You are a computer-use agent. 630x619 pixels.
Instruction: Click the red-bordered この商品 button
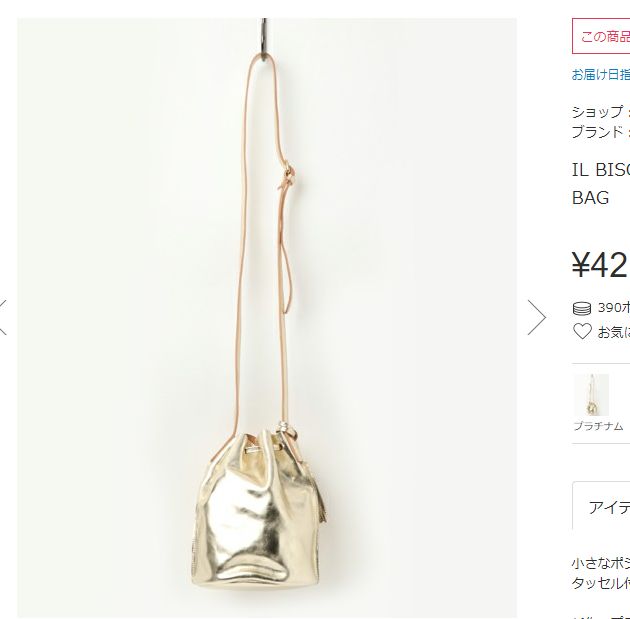point(601,36)
